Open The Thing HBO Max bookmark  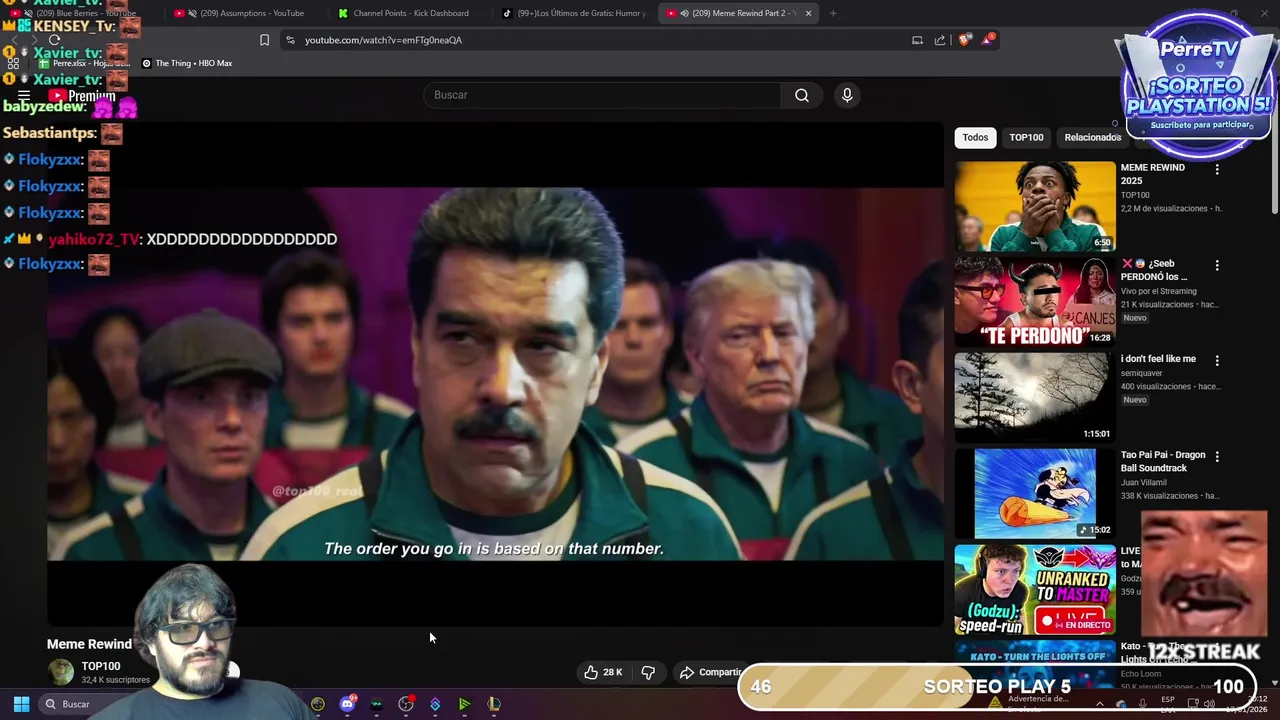point(187,63)
